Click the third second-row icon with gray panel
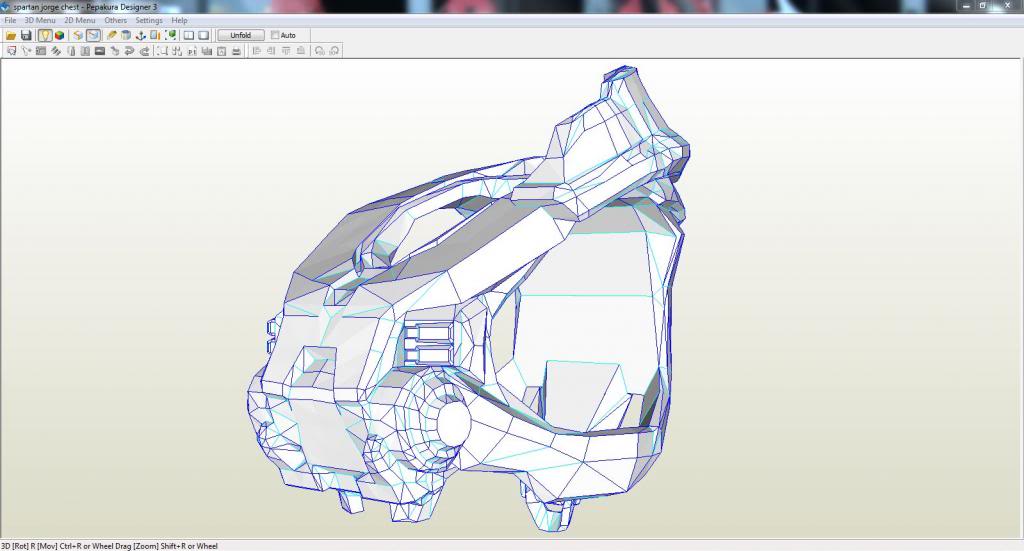This screenshot has width=1024, height=551. click(x=40, y=51)
